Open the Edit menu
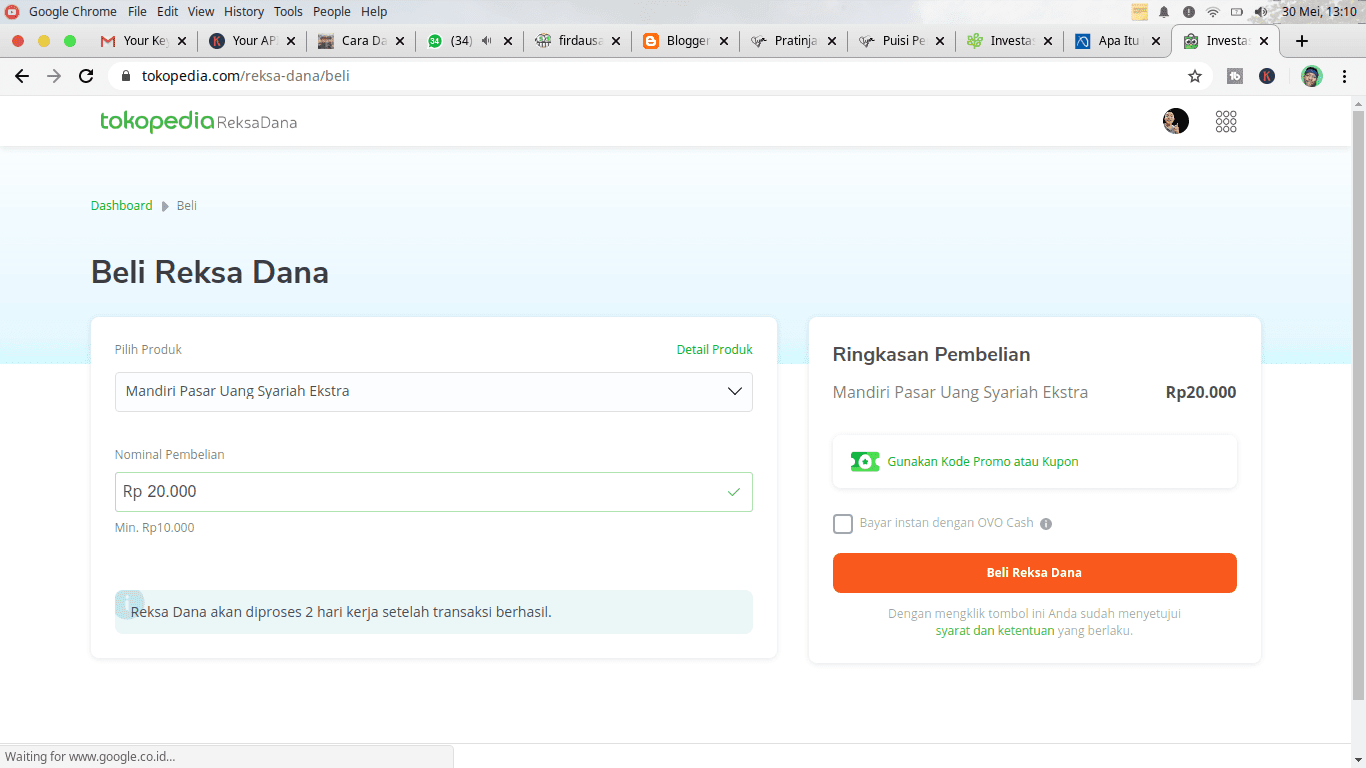The height and width of the screenshot is (768, 1366). point(167,12)
